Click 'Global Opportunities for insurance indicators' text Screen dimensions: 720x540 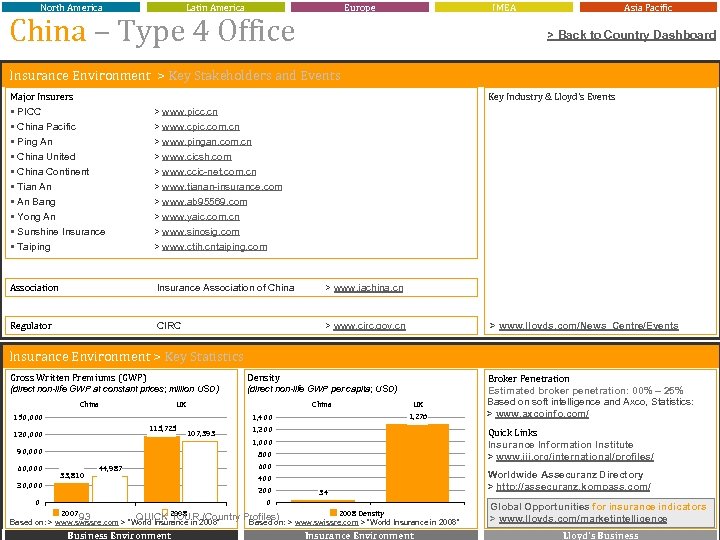[x=598, y=506]
